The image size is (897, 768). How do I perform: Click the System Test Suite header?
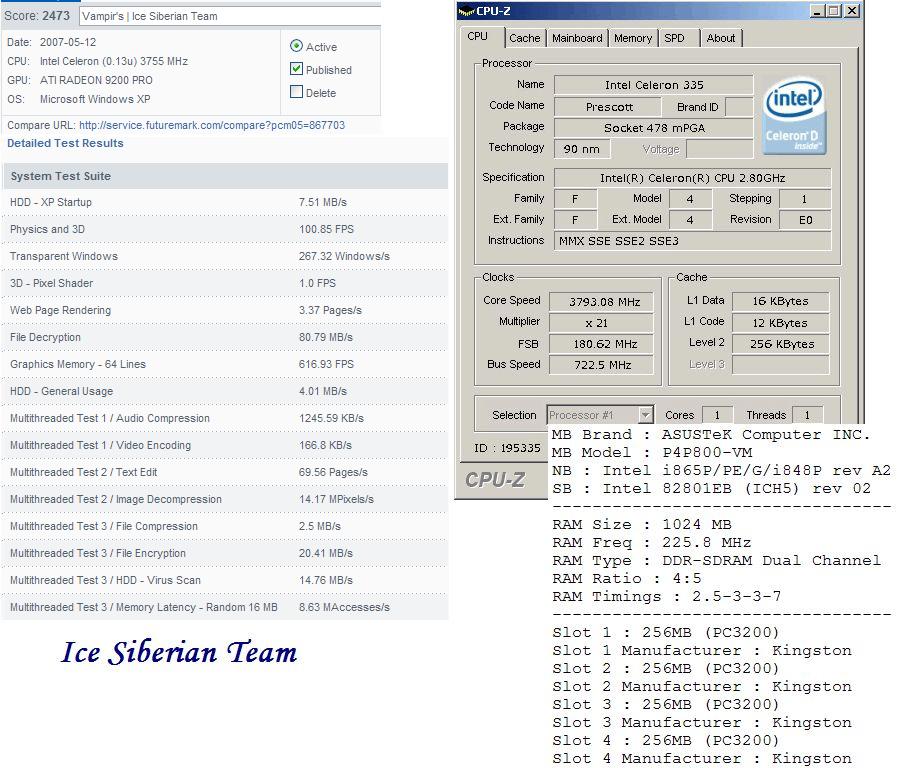click(x=225, y=176)
